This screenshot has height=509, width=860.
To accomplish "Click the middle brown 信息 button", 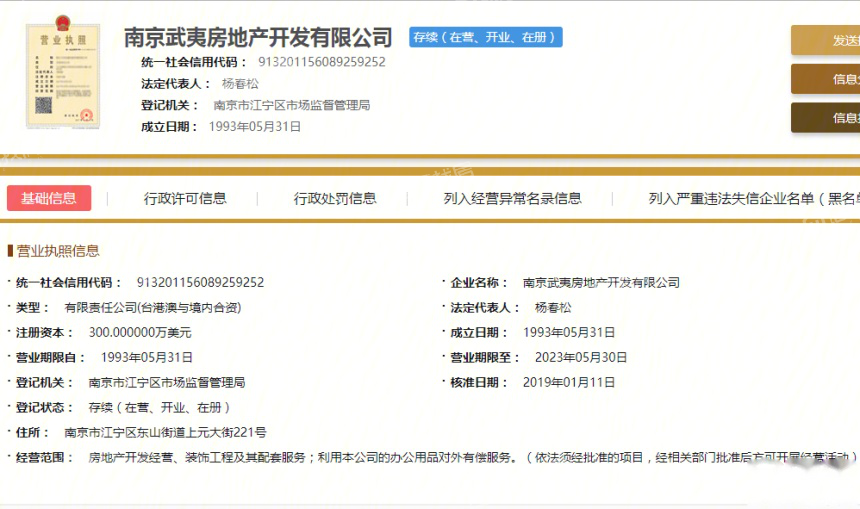I will (825, 79).
